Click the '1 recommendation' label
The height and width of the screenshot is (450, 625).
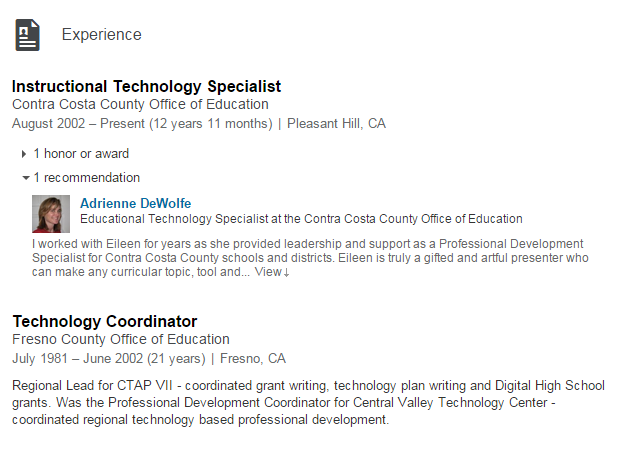click(87, 178)
